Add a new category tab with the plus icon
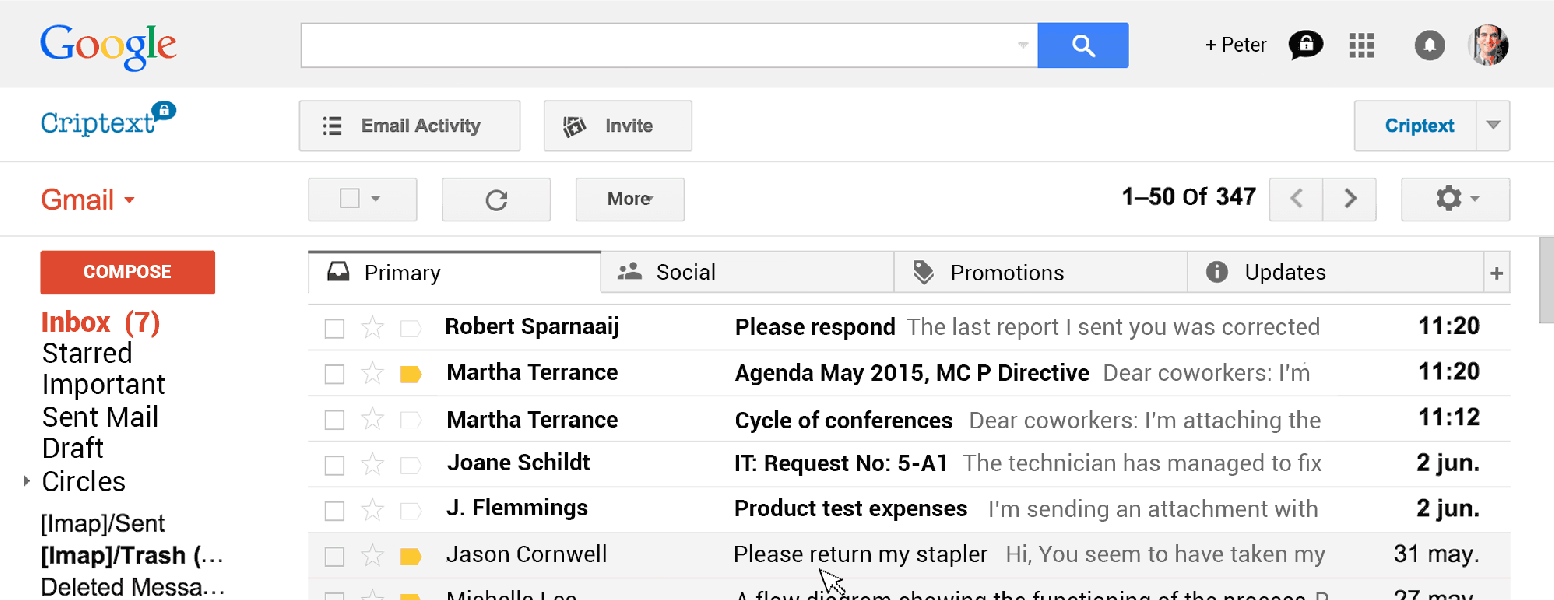1554x600 pixels. [x=1496, y=271]
